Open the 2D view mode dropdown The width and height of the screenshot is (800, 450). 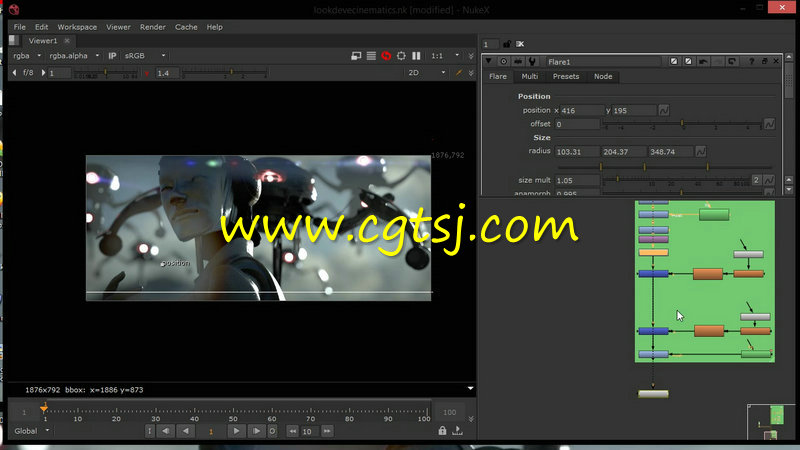tap(427, 72)
